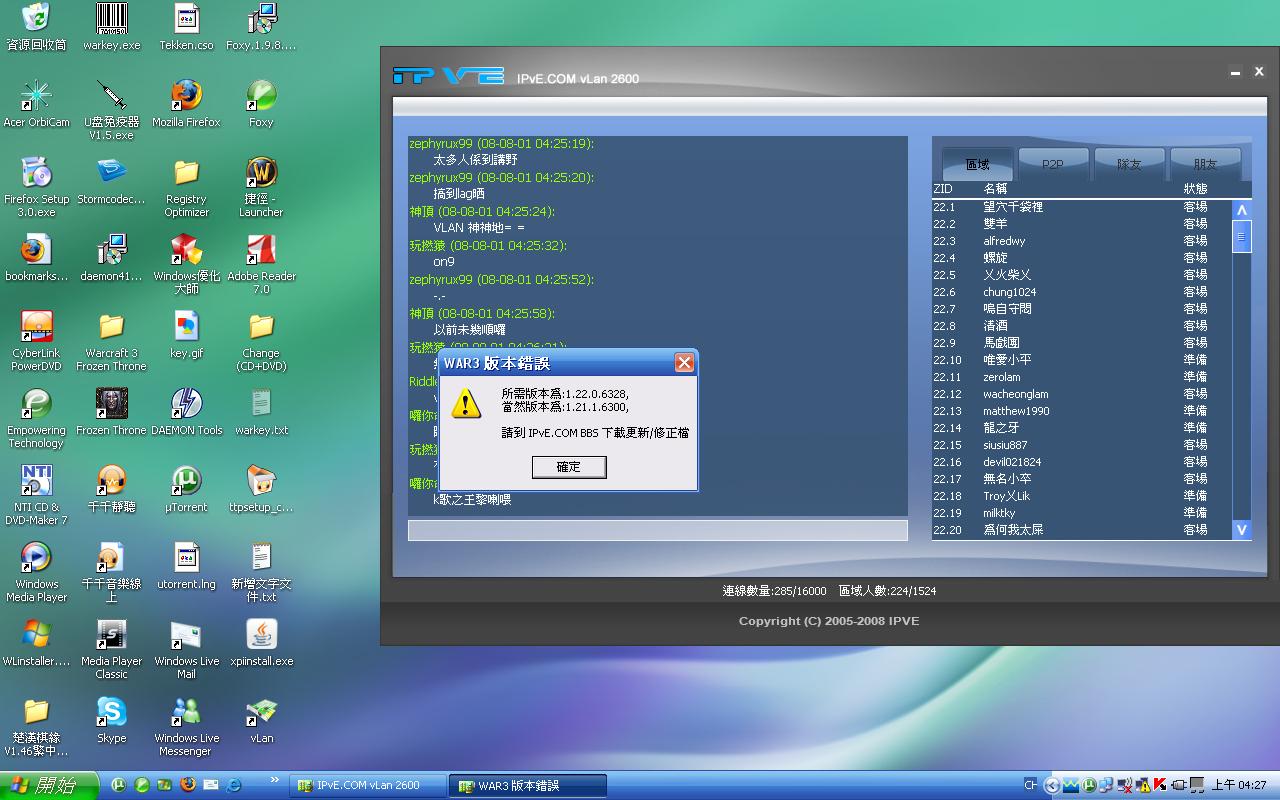
Task: Click the up arrow of the list scrollbar
Action: [x=1241, y=208]
